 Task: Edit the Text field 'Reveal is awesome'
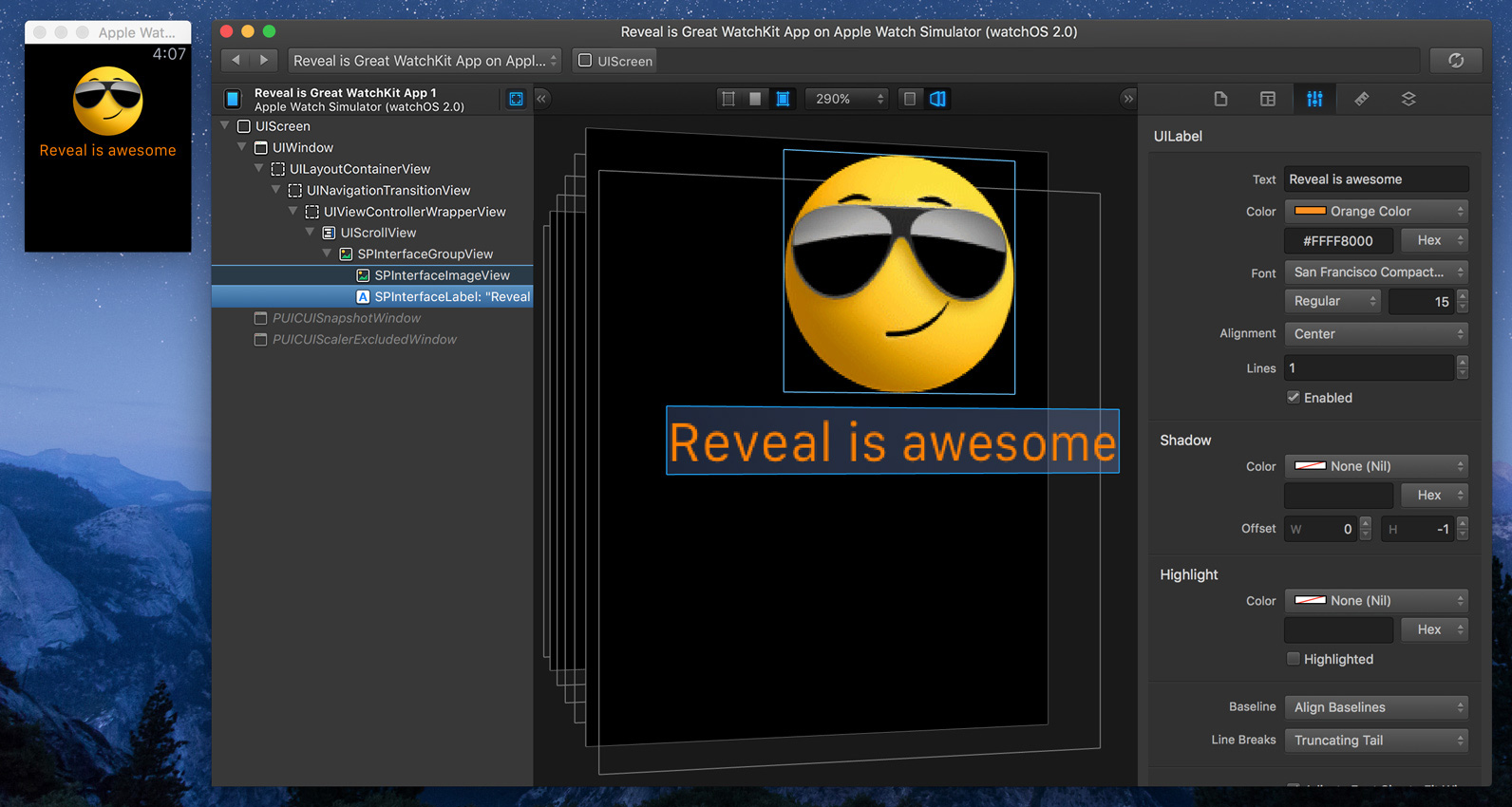(x=1376, y=179)
